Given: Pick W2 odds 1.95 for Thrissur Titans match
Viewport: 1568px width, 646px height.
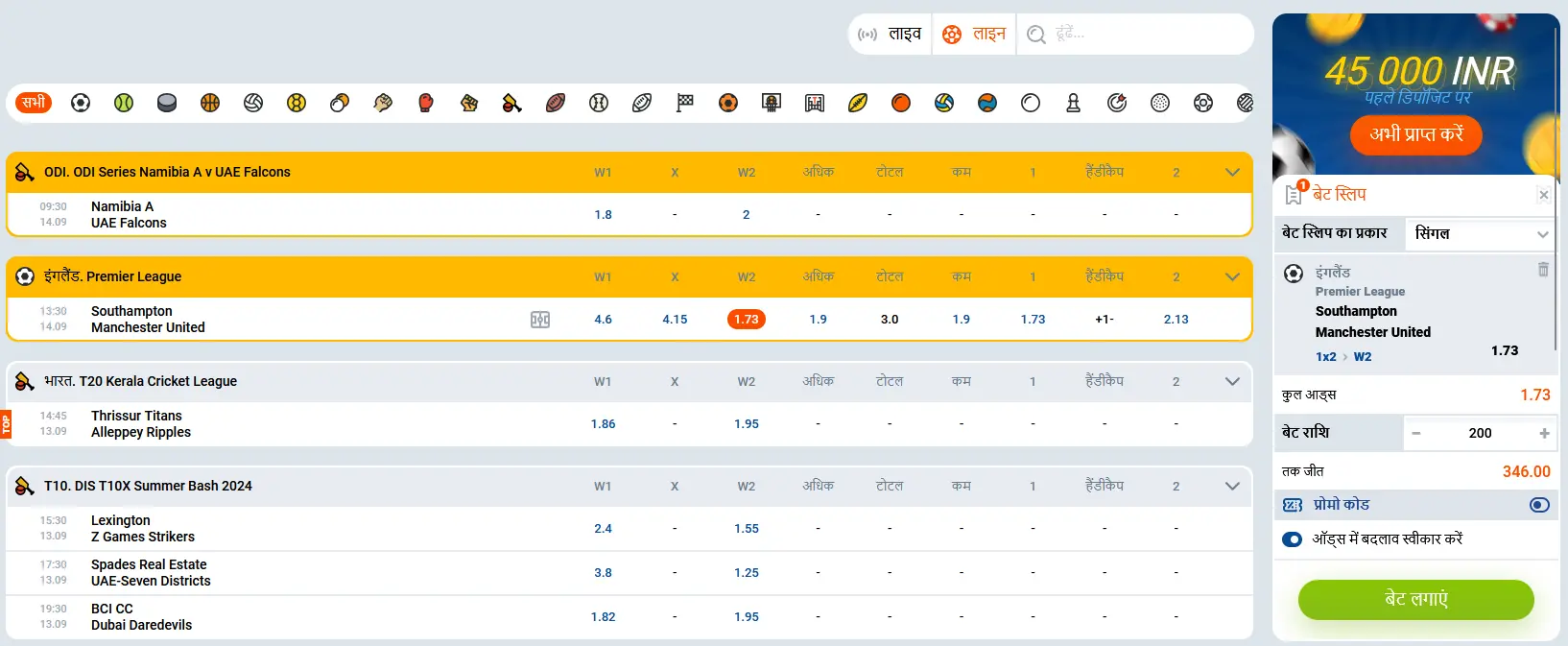Looking at the screenshot, I should click(x=747, y=424).
